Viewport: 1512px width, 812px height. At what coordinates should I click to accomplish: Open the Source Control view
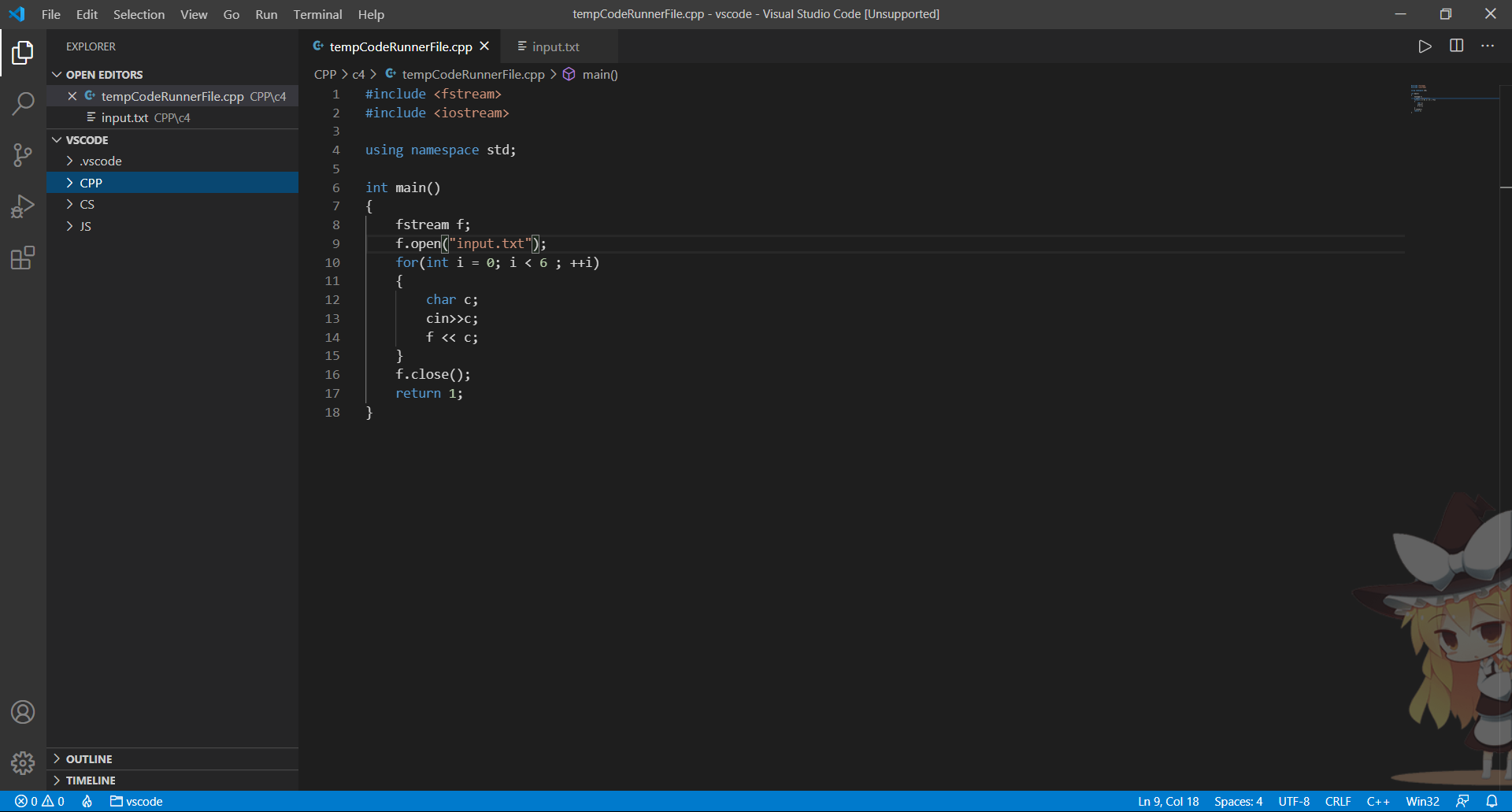[x=23, y=155]
